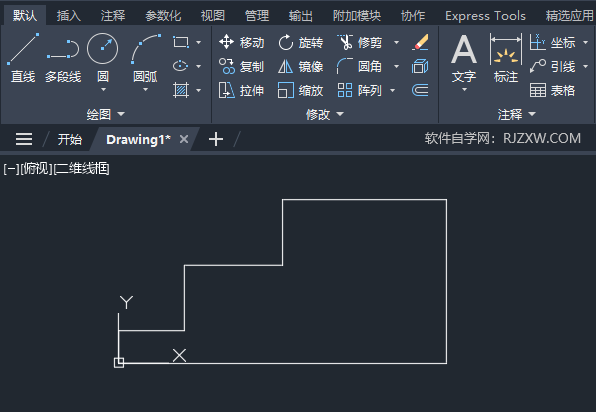Click the [俯视] view control label
Viewport: 596px width, 412px height.
(x=36, y=169)
